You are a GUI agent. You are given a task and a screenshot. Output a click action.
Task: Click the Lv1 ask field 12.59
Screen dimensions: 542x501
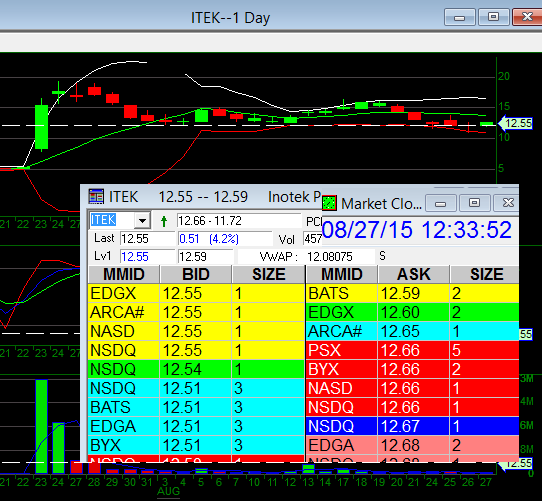(x=205, y=257)
